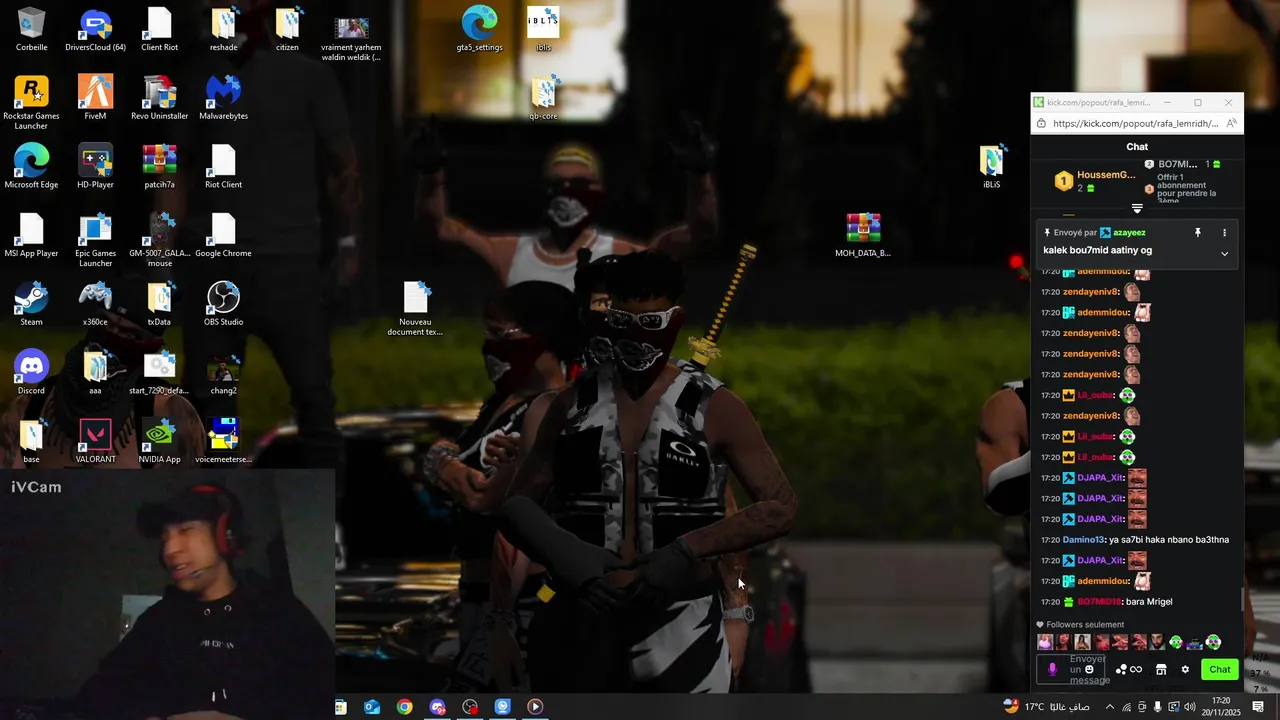Open the media player icon on taskbar
1280x720 pixels.
tap(535, 707)
